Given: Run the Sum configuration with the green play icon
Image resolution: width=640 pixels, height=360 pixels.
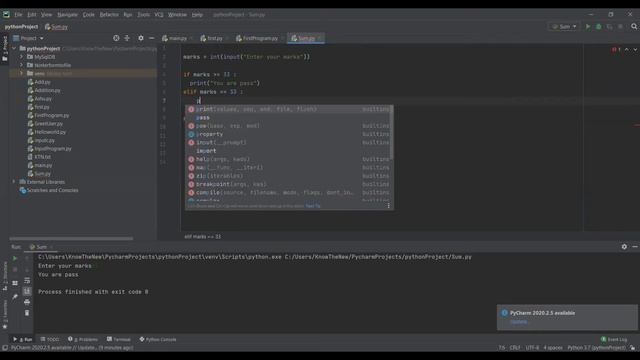Looking at the screenshot, I should 588,27.
